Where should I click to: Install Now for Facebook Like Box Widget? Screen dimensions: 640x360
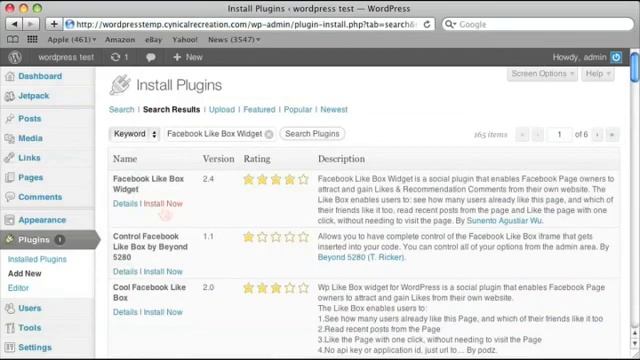(x=163, y=204)
